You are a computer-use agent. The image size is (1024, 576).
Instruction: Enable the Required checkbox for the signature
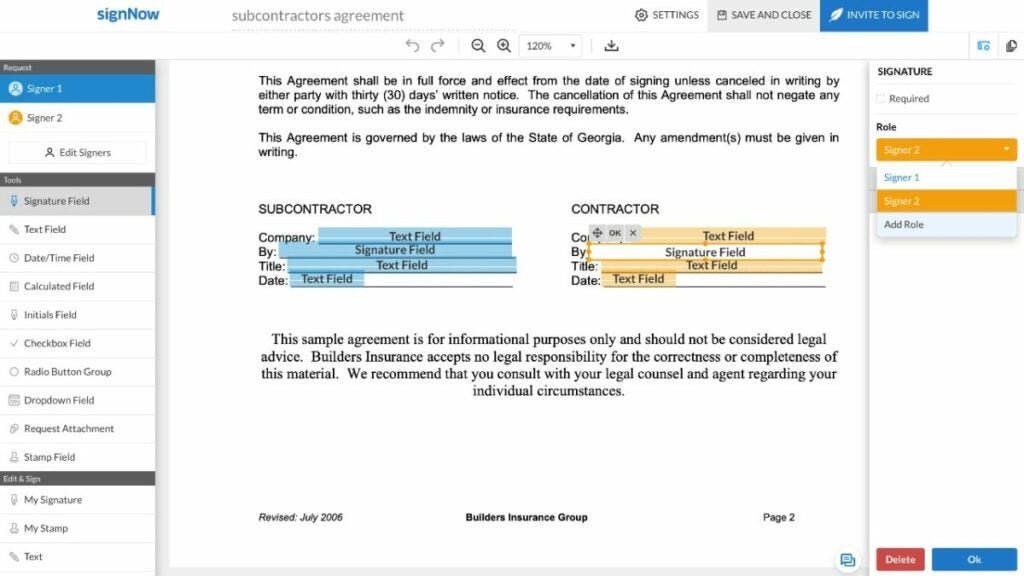(881, 98)
